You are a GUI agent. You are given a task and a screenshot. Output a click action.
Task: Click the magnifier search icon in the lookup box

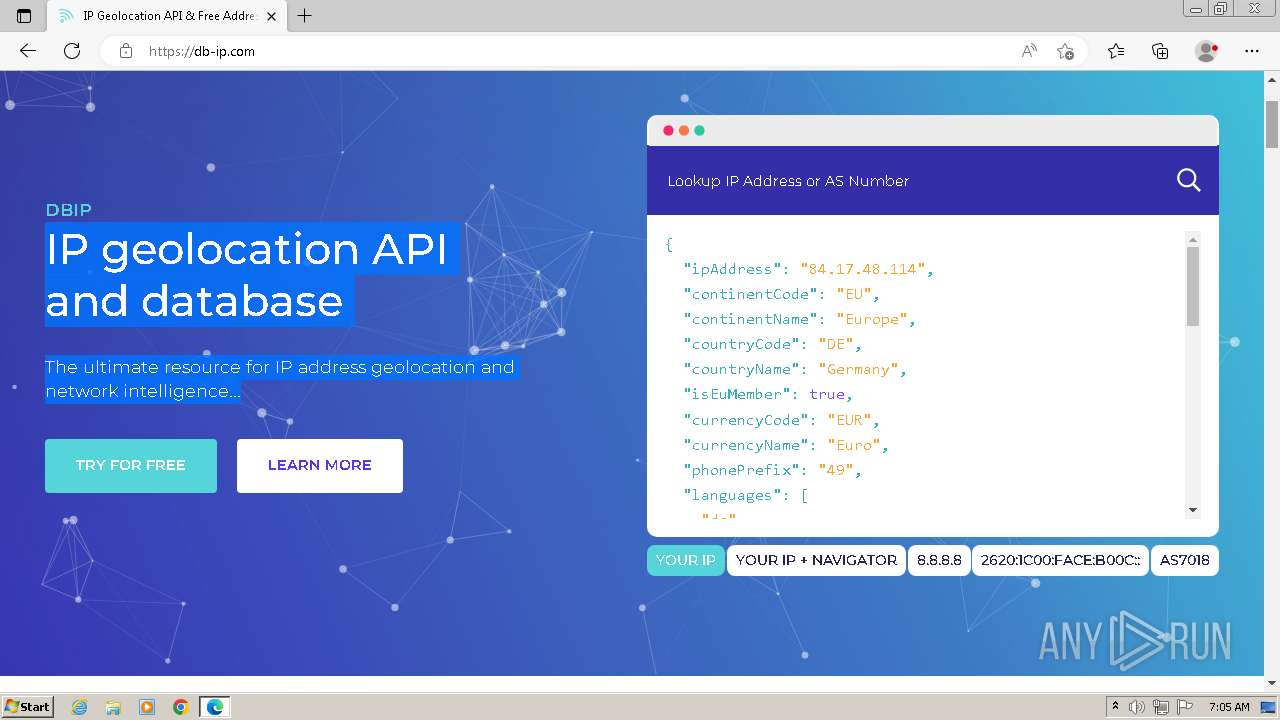(1188, 180)
